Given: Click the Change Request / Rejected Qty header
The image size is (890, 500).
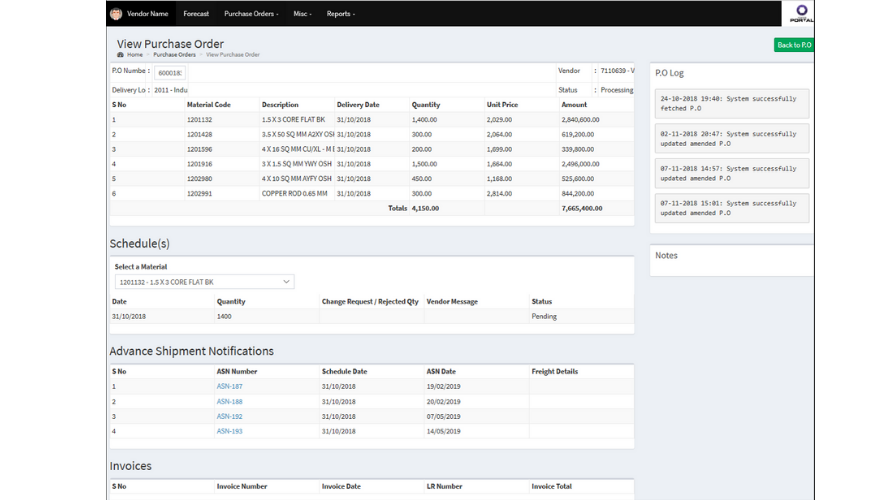Looking at the screenshot, I should coord(370,302).
